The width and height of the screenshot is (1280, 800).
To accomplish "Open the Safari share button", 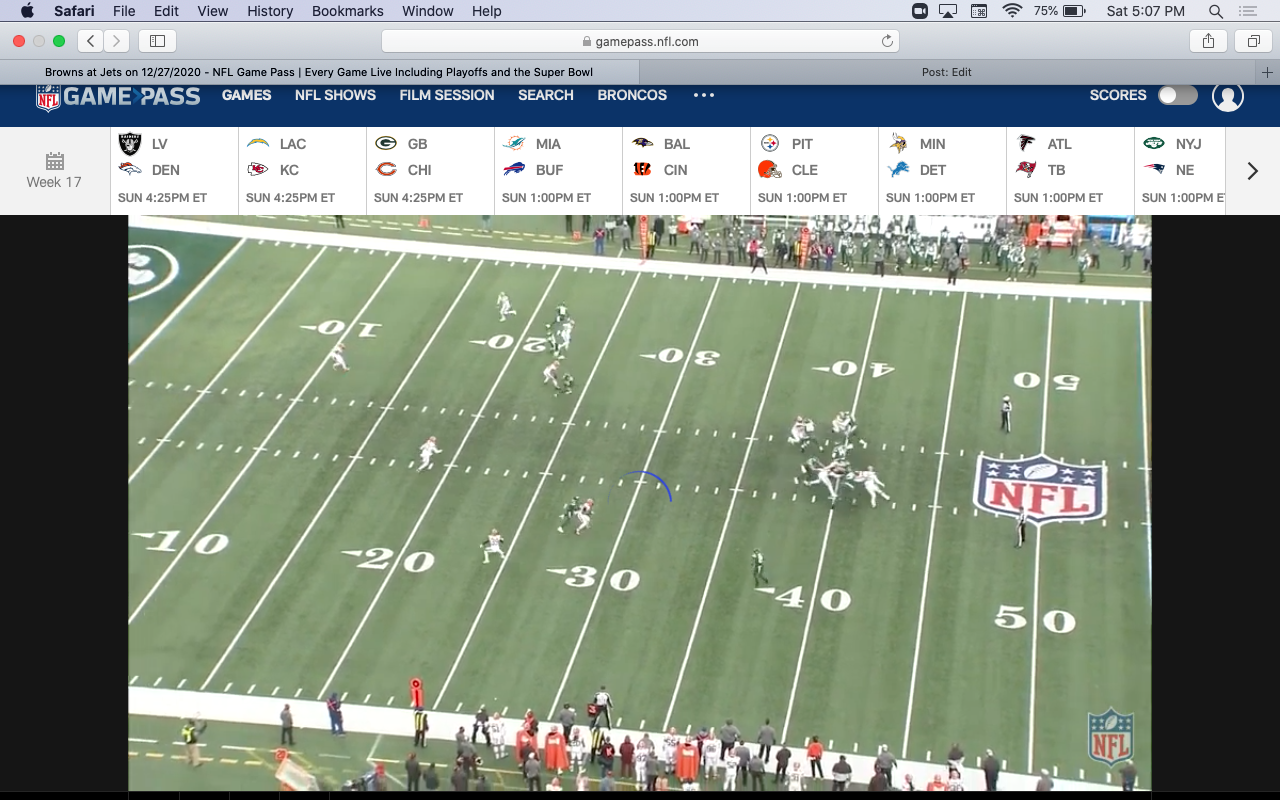I will [x=1208, y=41].
